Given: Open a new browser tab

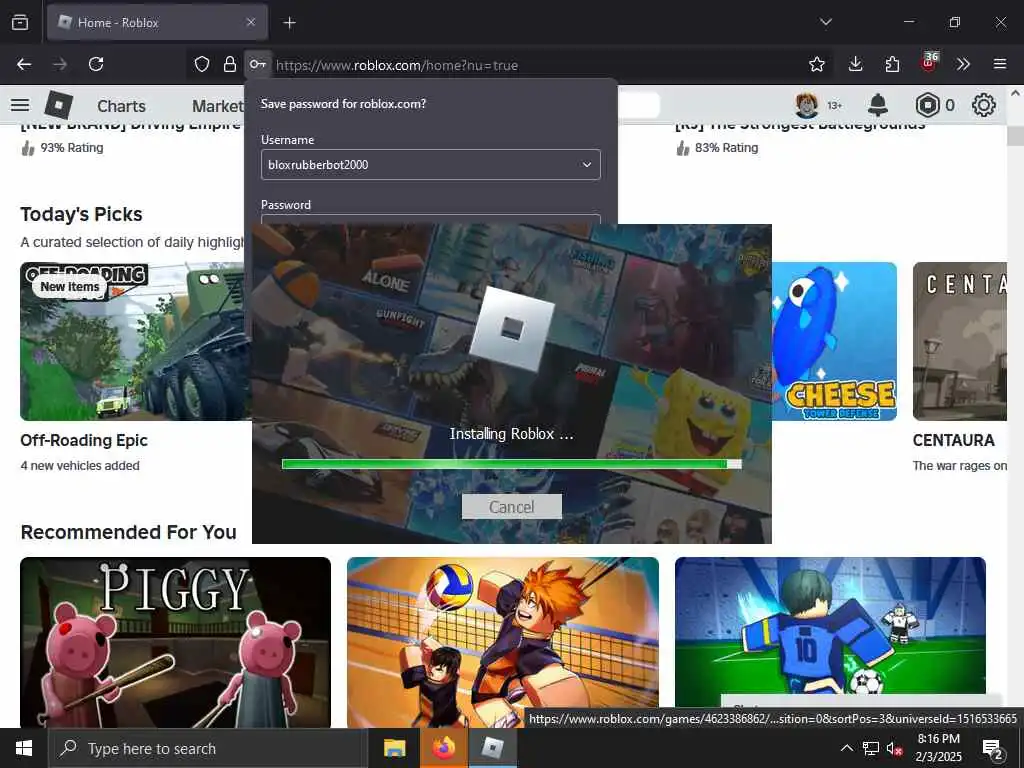Looking at the screenshot, I should point(289,23).
